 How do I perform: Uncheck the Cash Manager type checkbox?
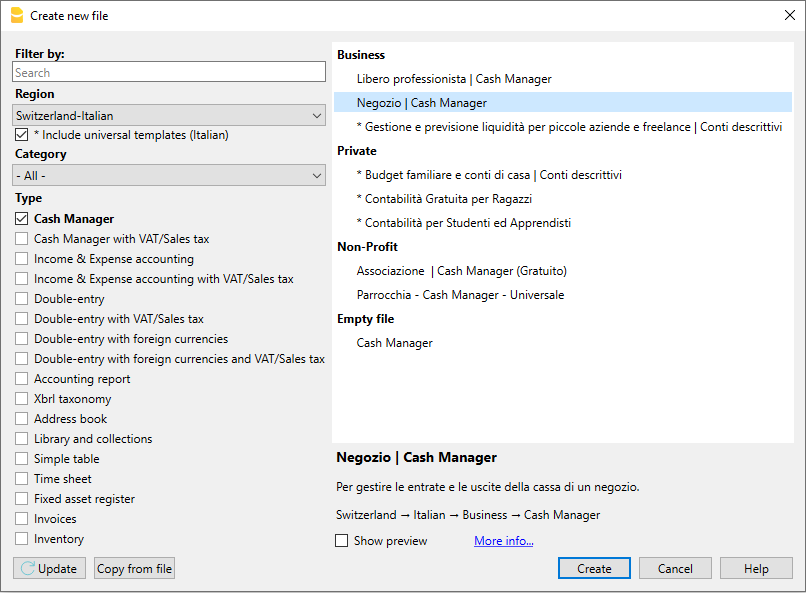[x=22, y=219]
